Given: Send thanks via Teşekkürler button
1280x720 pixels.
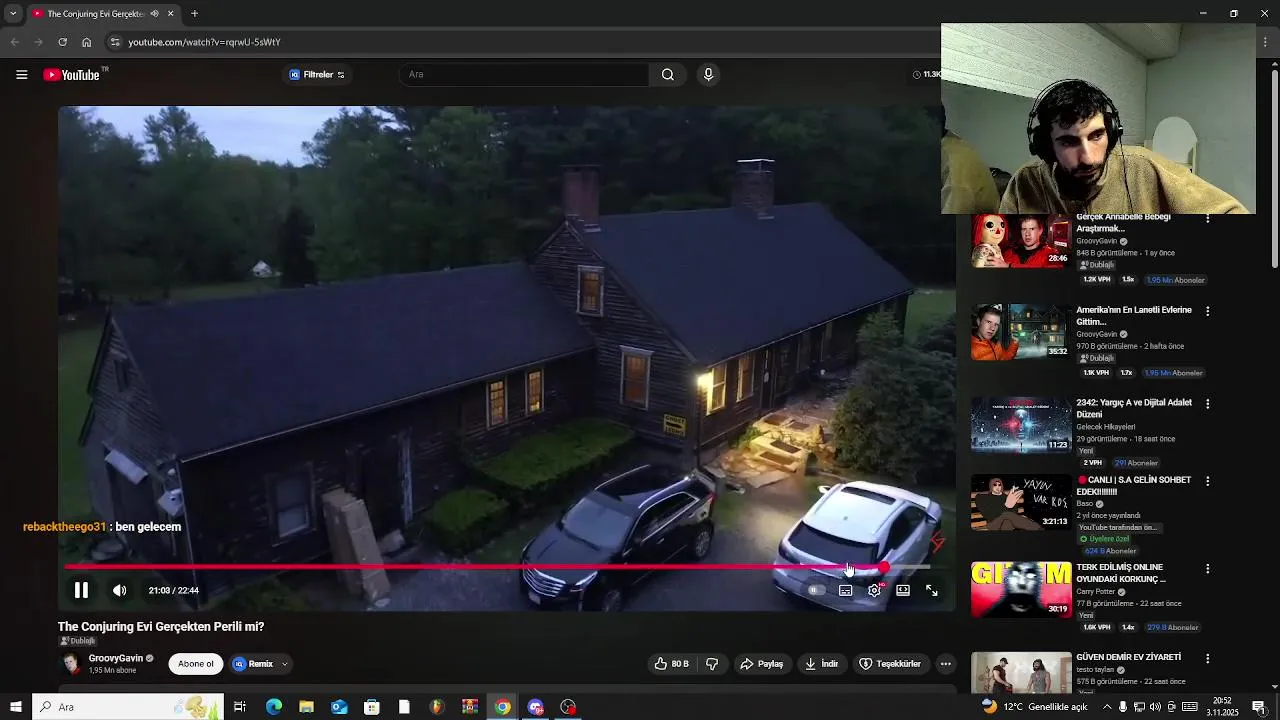Looking at the screenshot, I should tap(890, 664).
